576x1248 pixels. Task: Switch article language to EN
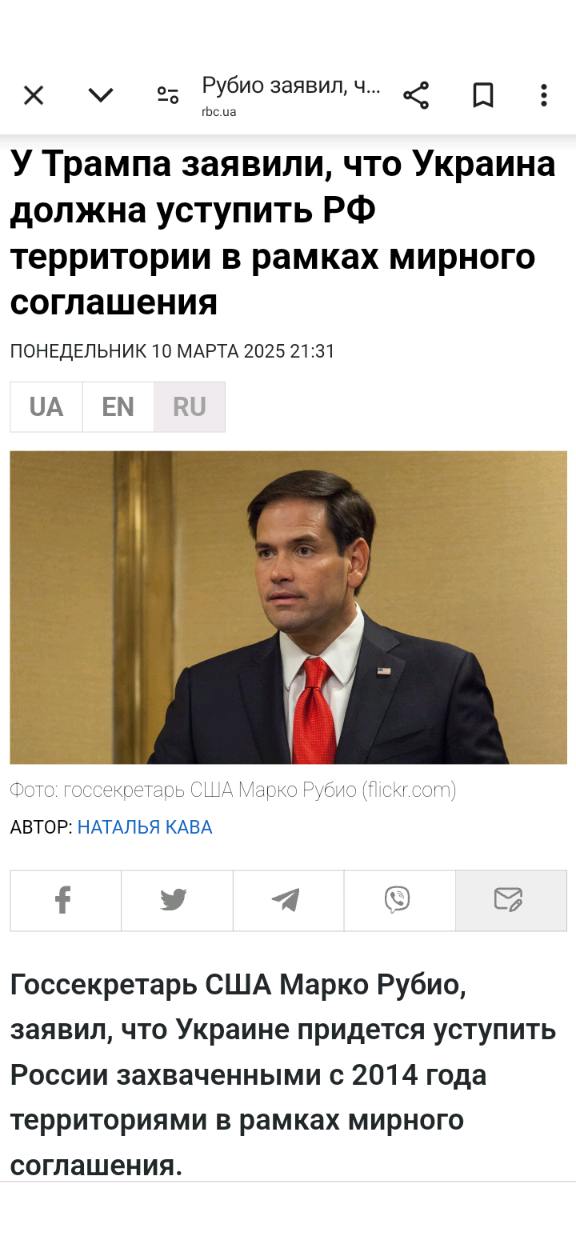118,407
